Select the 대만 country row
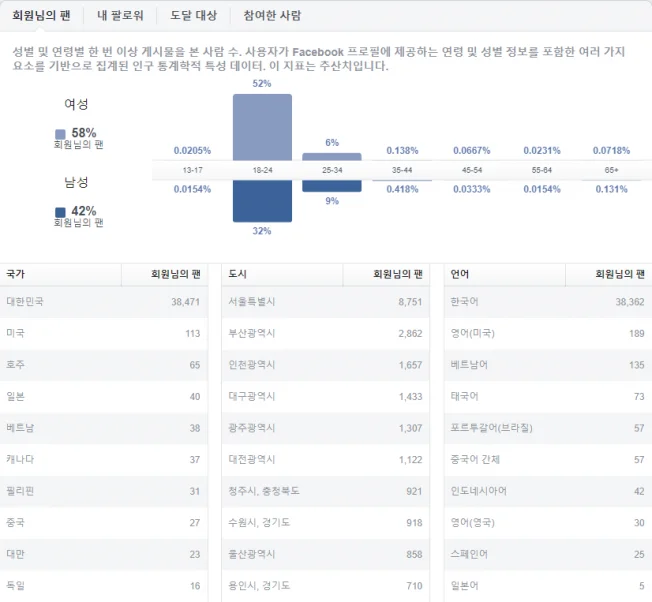The image size is (652, 602). pos(104,555)
